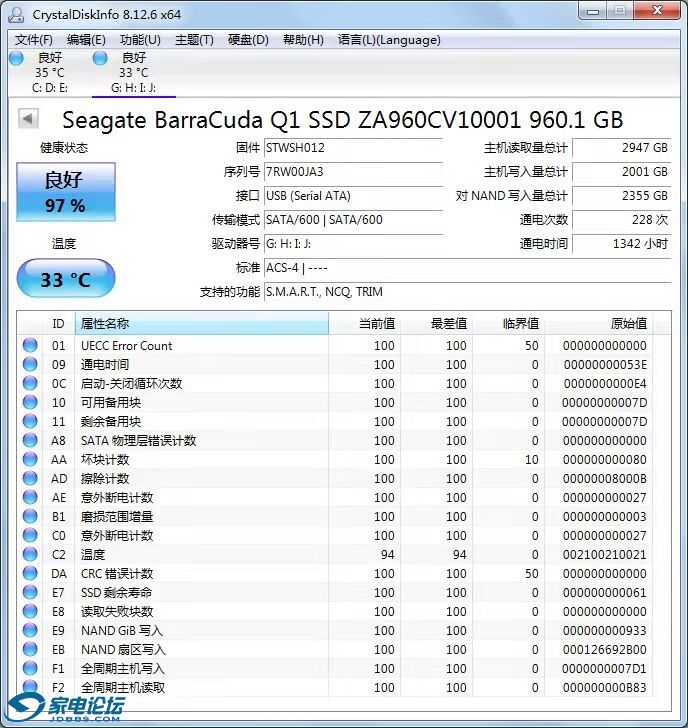688x728 pixels.
Task: Click the status orb of row E8 读取失败块数
Action: click(x=30, y=611)
